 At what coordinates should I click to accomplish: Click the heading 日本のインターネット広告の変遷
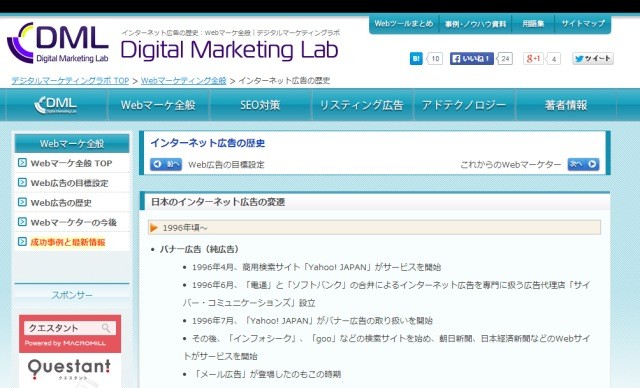(x=218, y=202)
